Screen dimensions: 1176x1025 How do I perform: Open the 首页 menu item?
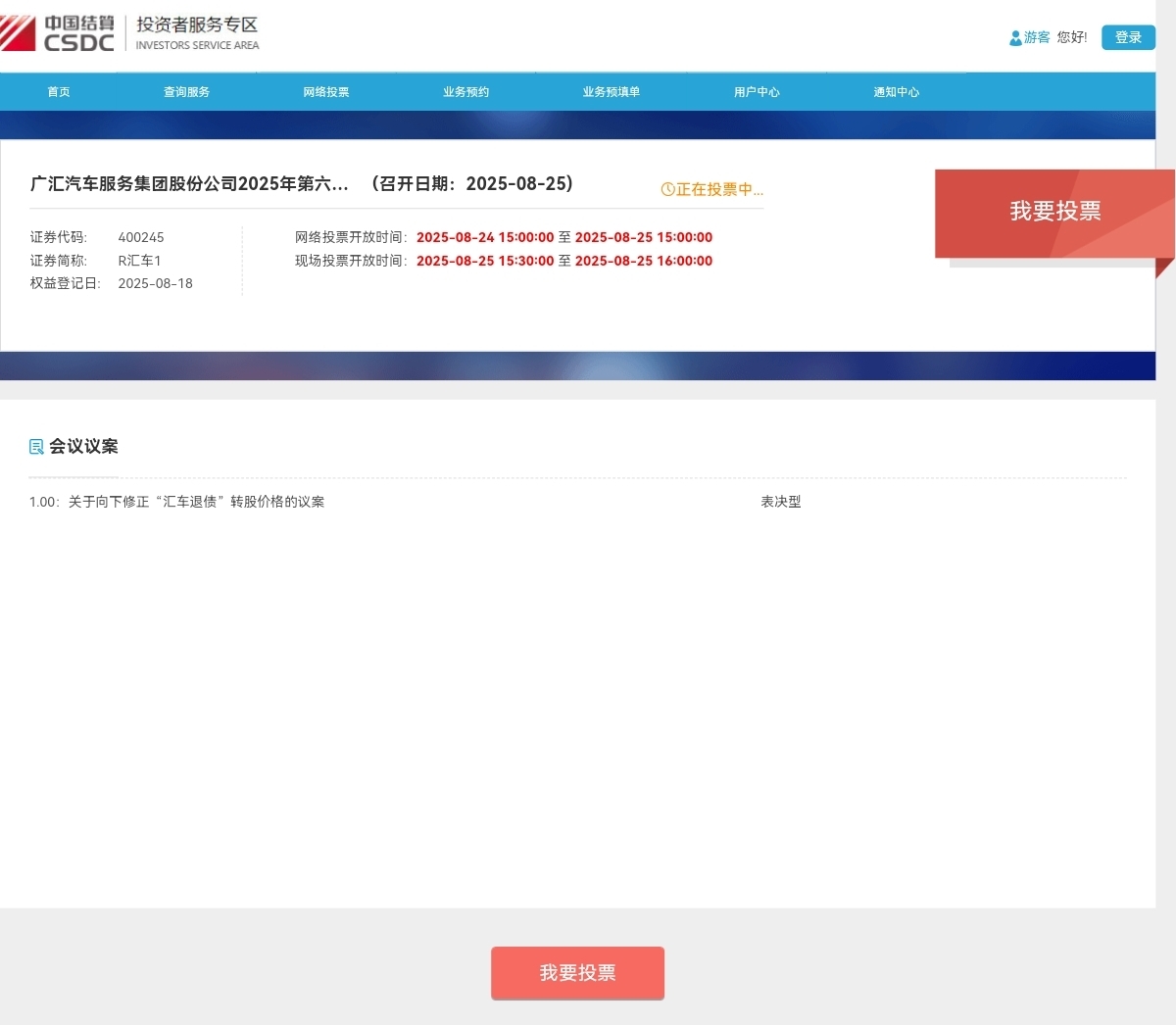click(59, 92)
